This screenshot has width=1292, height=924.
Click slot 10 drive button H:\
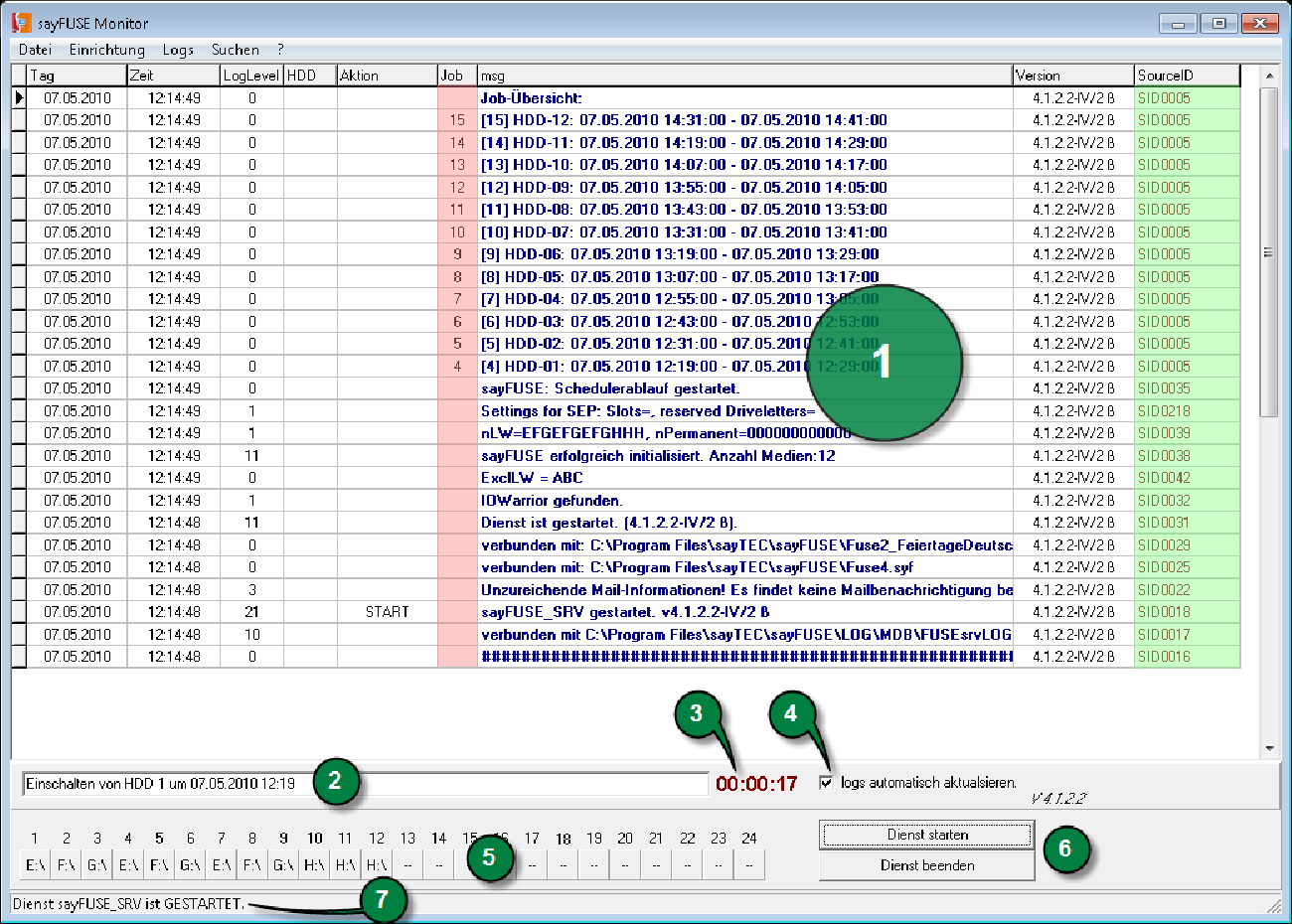click(314, 864)
